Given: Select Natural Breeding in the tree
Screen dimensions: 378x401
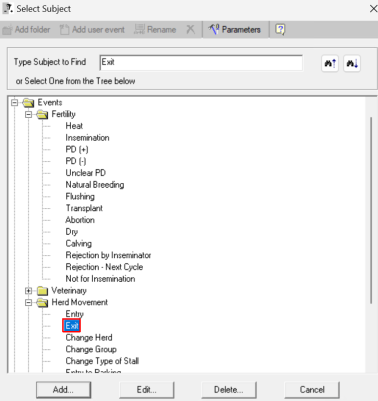Looking at the screenshot, I should [x=95, y=185].
